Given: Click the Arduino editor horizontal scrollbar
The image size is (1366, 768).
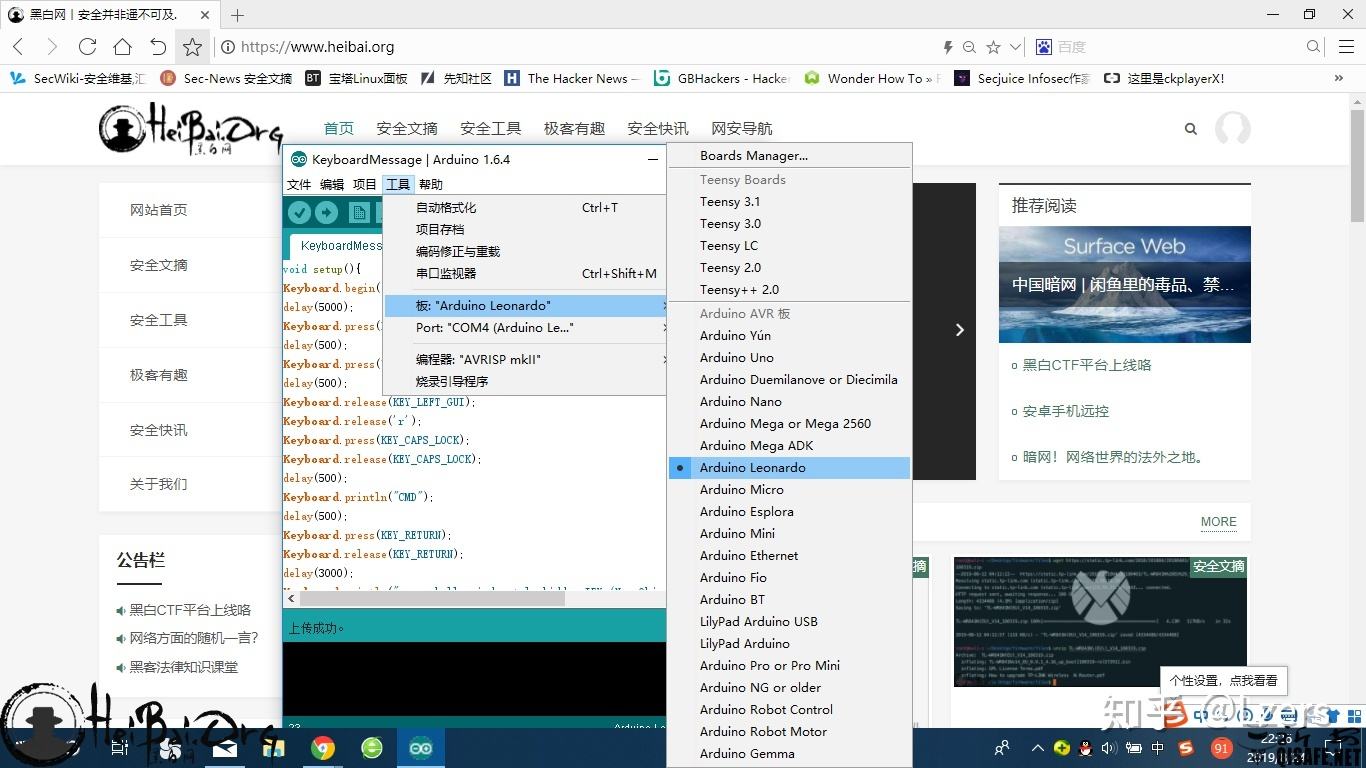Looking at the screenshot, I should click(x=433, y=599).
